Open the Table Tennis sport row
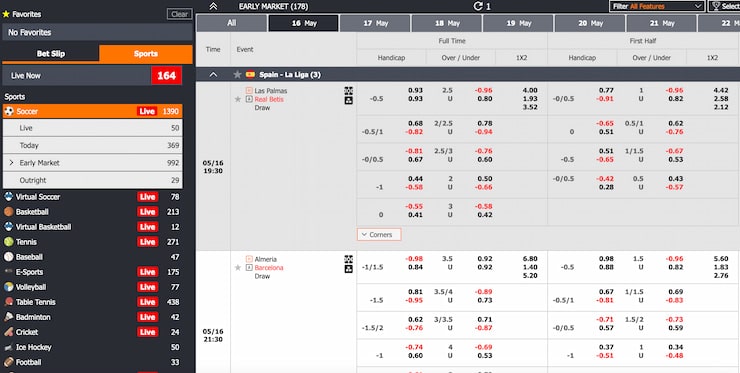The width and height of the screenshot is (740, 373). 92,302
